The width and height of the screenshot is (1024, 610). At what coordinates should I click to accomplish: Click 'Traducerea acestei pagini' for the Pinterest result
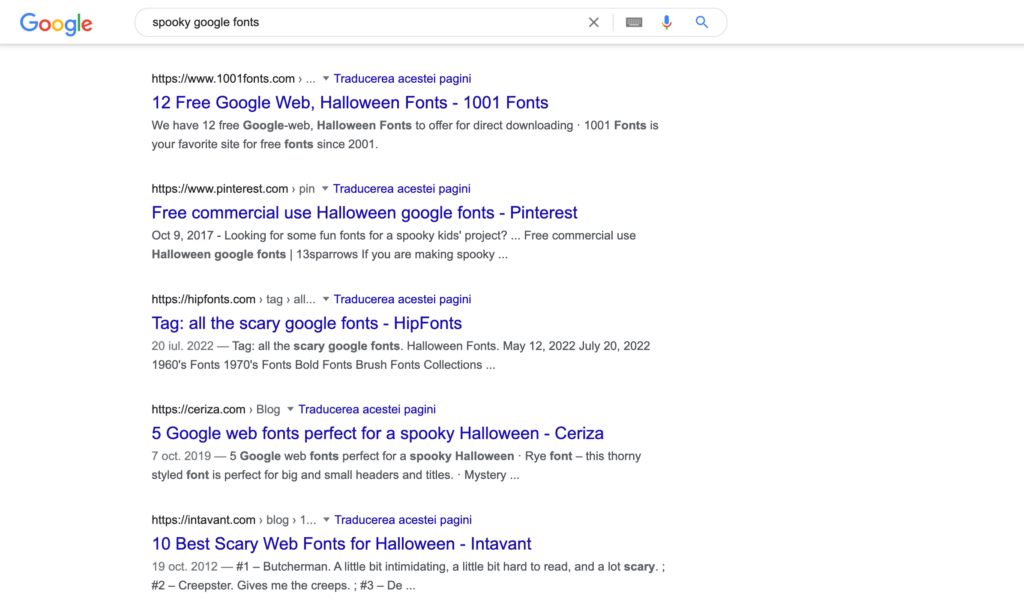pos(402,189)
